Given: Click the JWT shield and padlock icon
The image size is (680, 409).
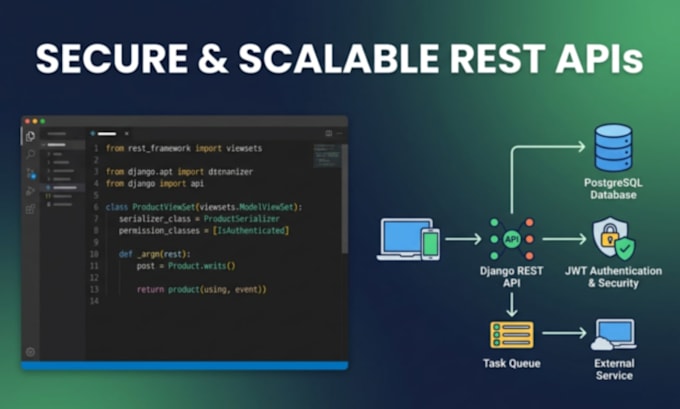Looking at the screenshot, I should pos(613,239).
